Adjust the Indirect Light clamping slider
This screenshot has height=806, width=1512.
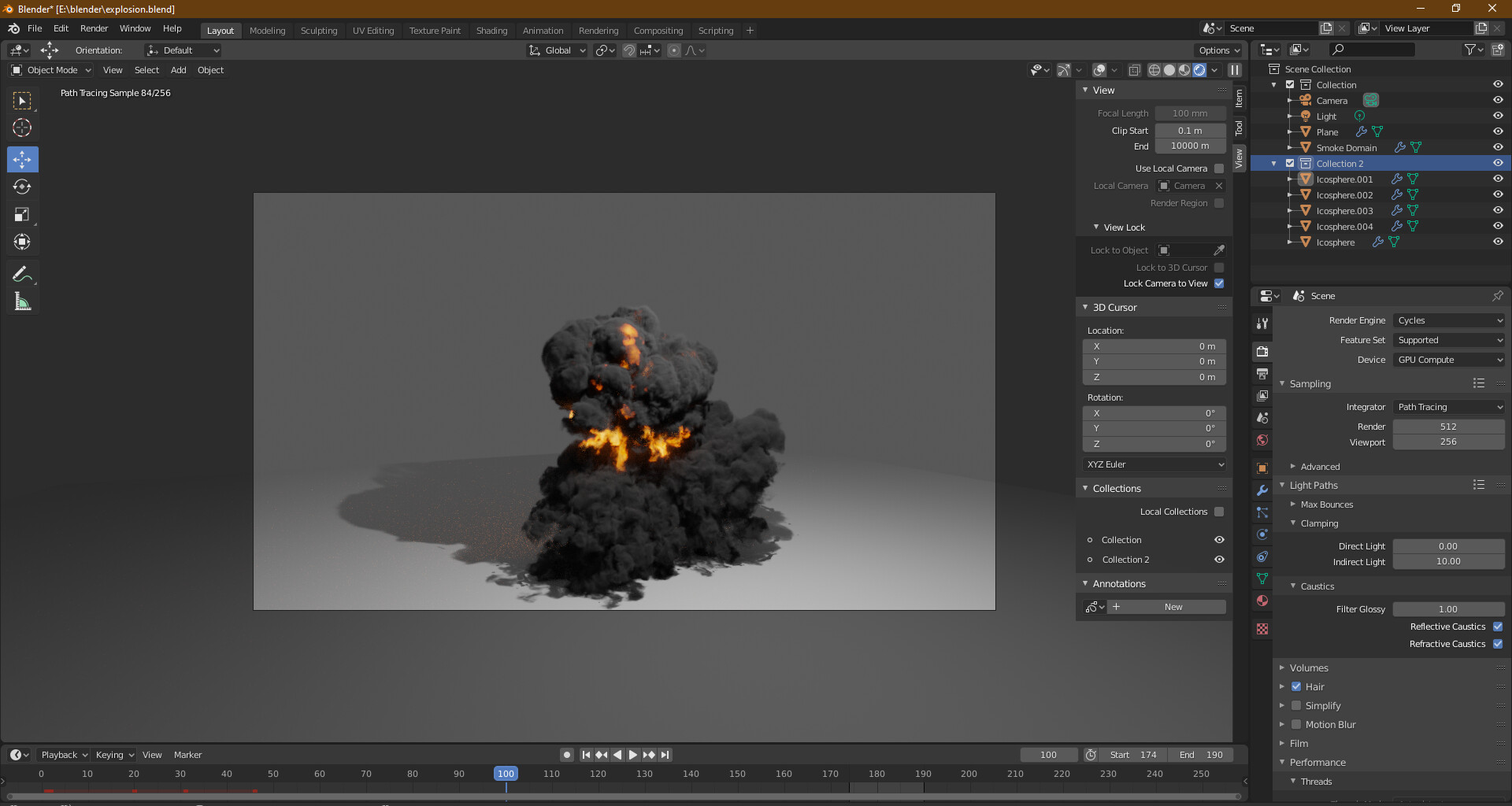1448,561
